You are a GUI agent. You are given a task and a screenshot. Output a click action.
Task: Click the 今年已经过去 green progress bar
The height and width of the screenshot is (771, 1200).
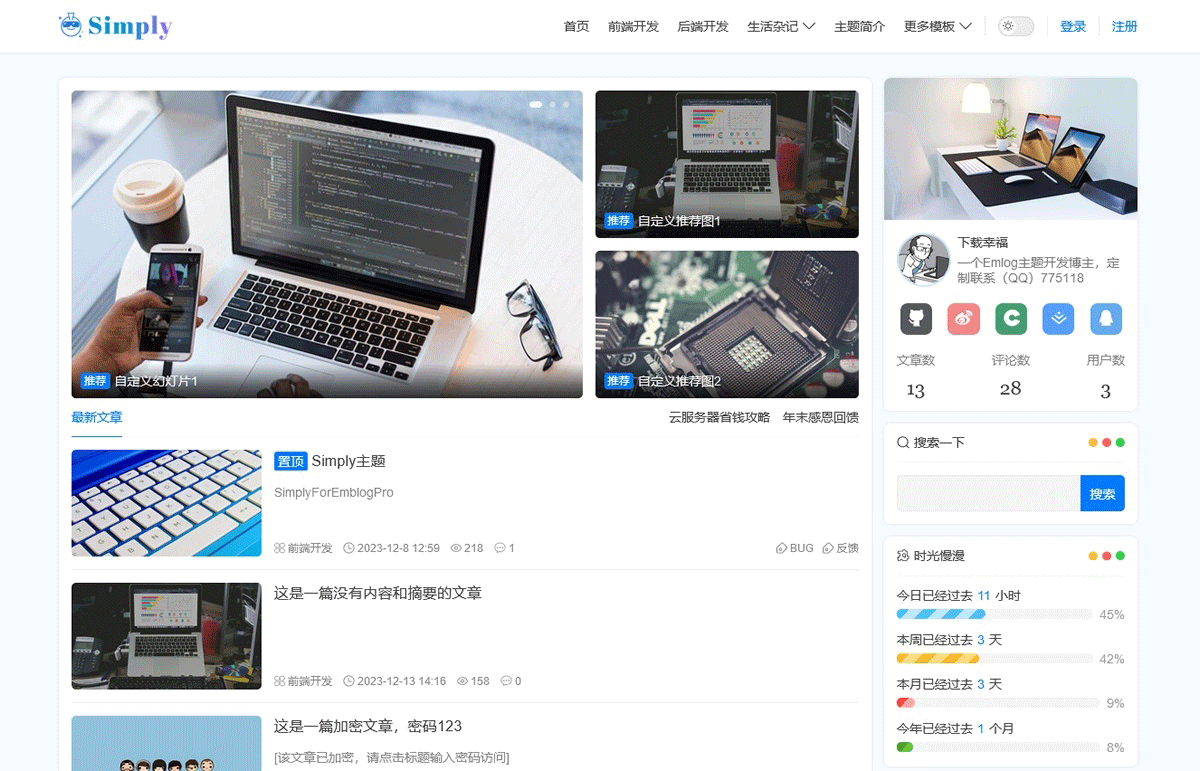coord(998,747)
